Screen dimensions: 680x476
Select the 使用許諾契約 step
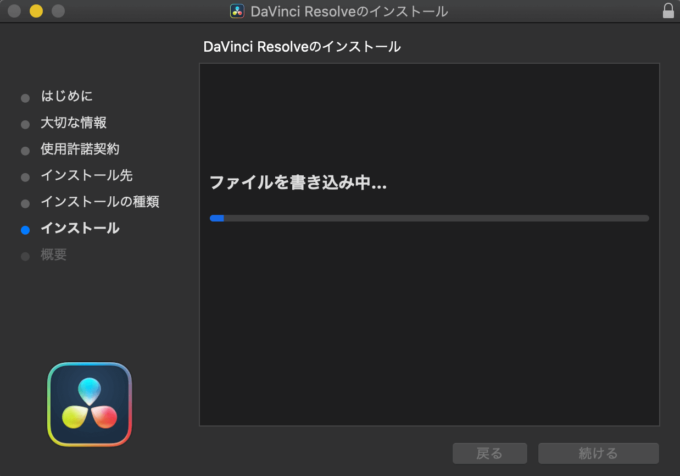(x=80, y=149)
